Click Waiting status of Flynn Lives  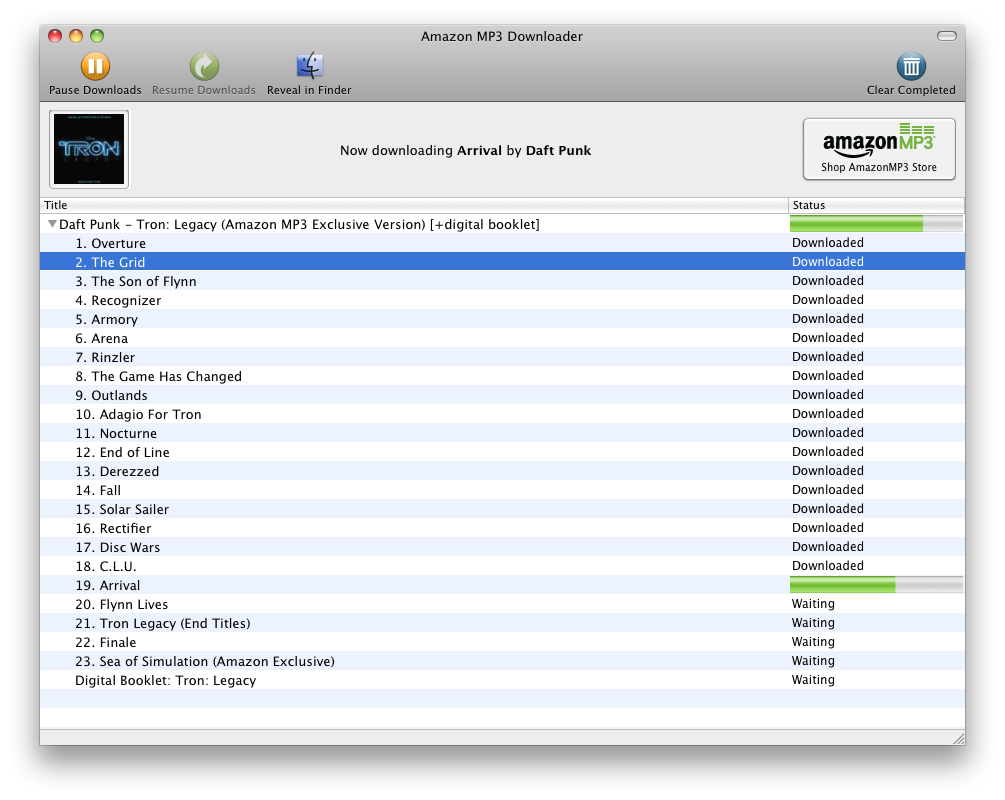pyautogui.click(x=813, y=604)
